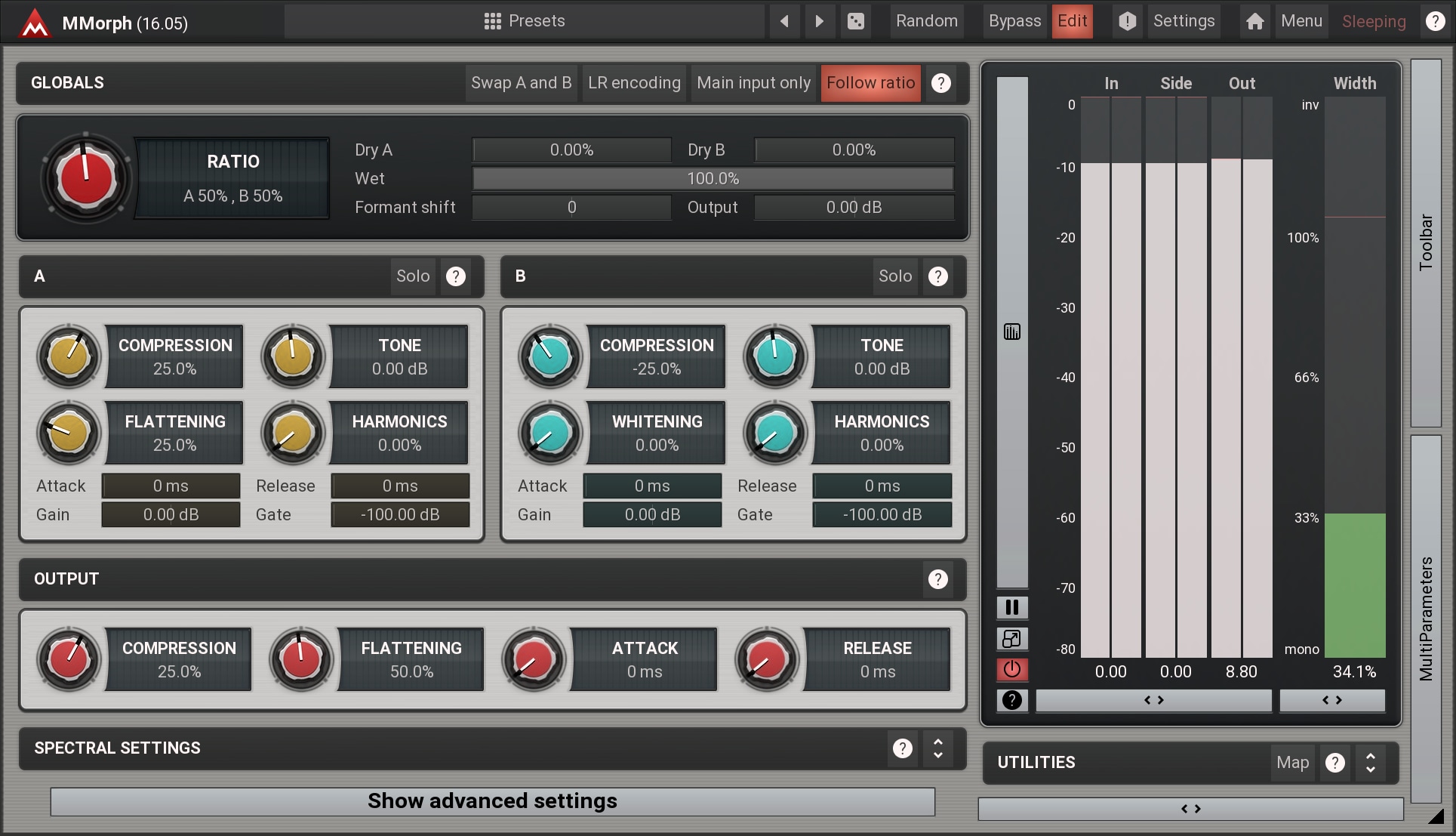Disable Follow ratio
The height and width of the screenshot is (836, 1456).
tap(870, 83)
